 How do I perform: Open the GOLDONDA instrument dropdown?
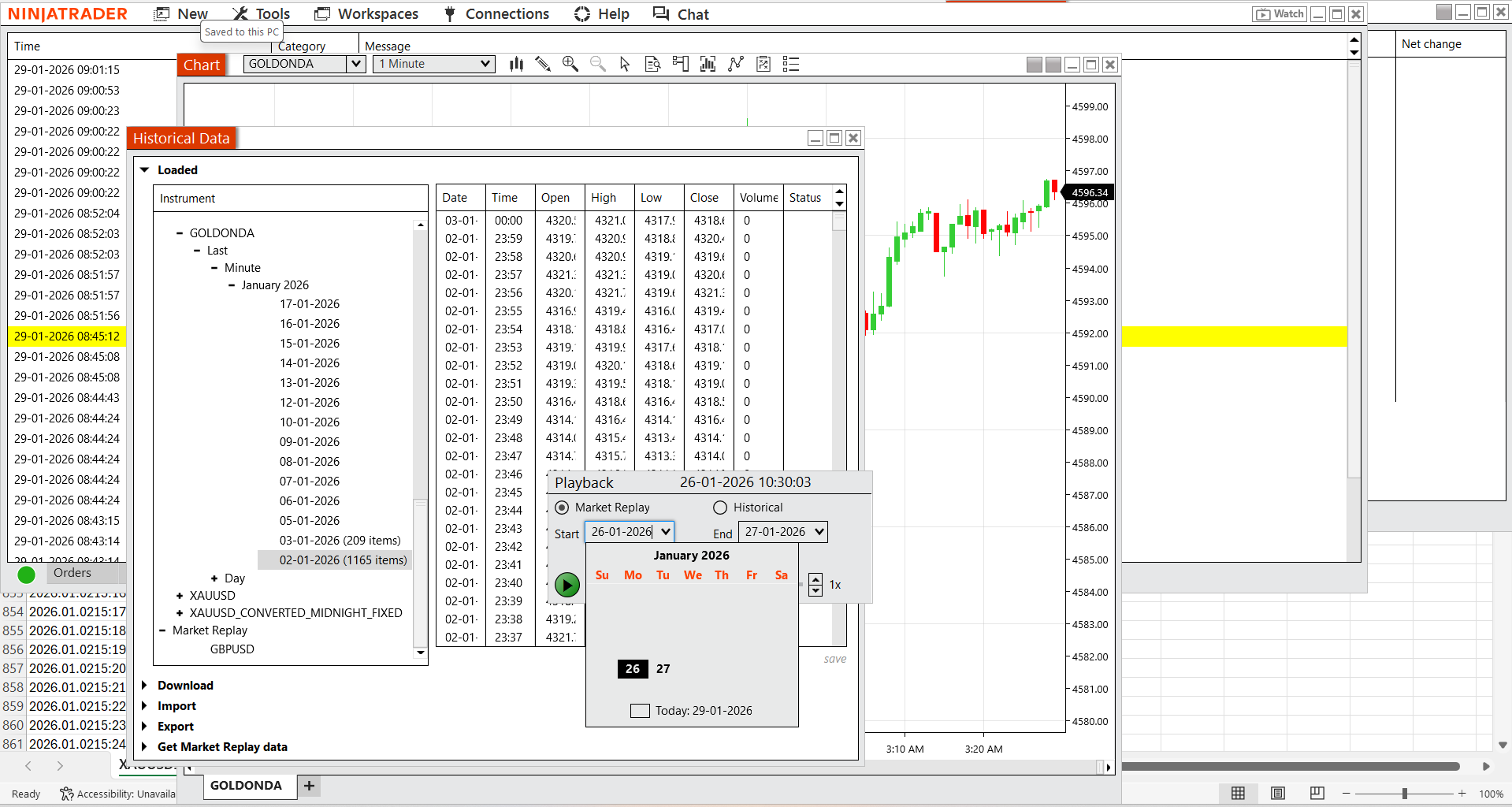[x=356, y=64]
